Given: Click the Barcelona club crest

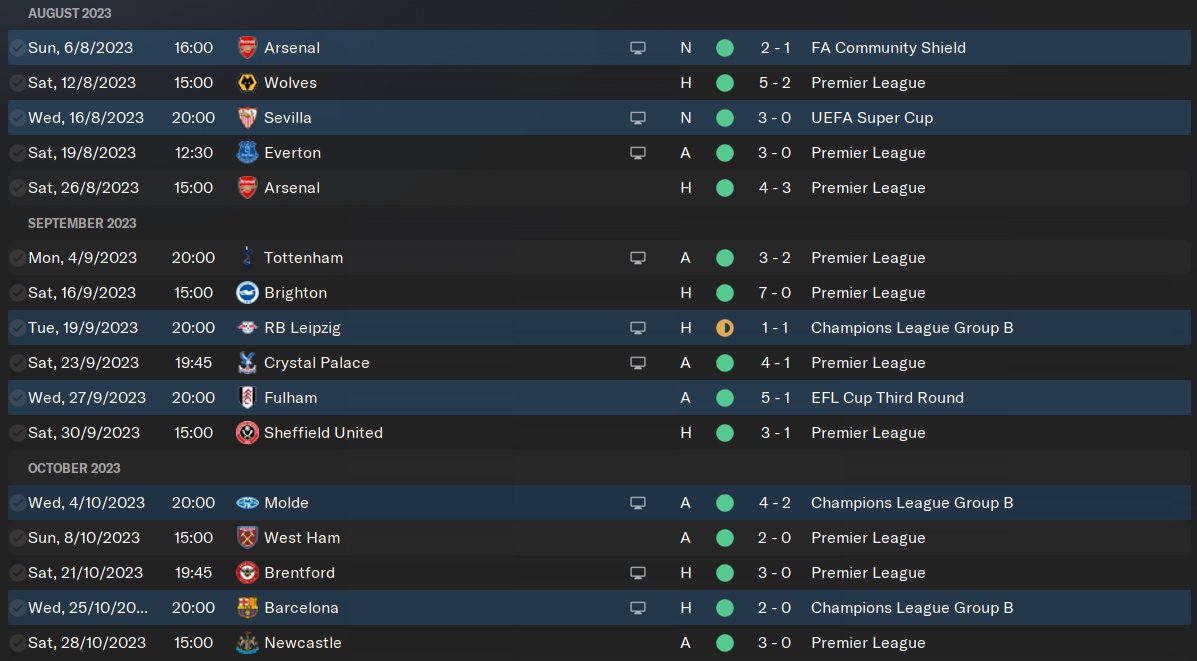Looking at the screenshot, I should (247, 608).
